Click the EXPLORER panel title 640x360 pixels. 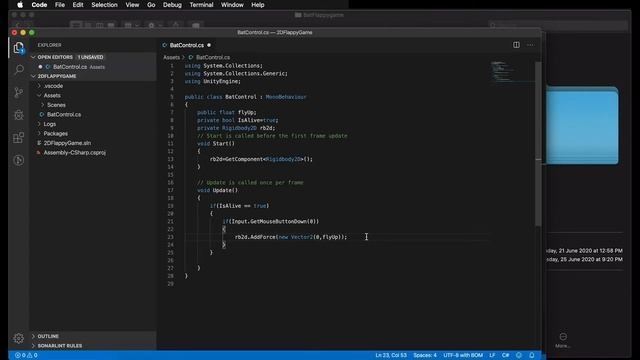click(x=49, y=45)
